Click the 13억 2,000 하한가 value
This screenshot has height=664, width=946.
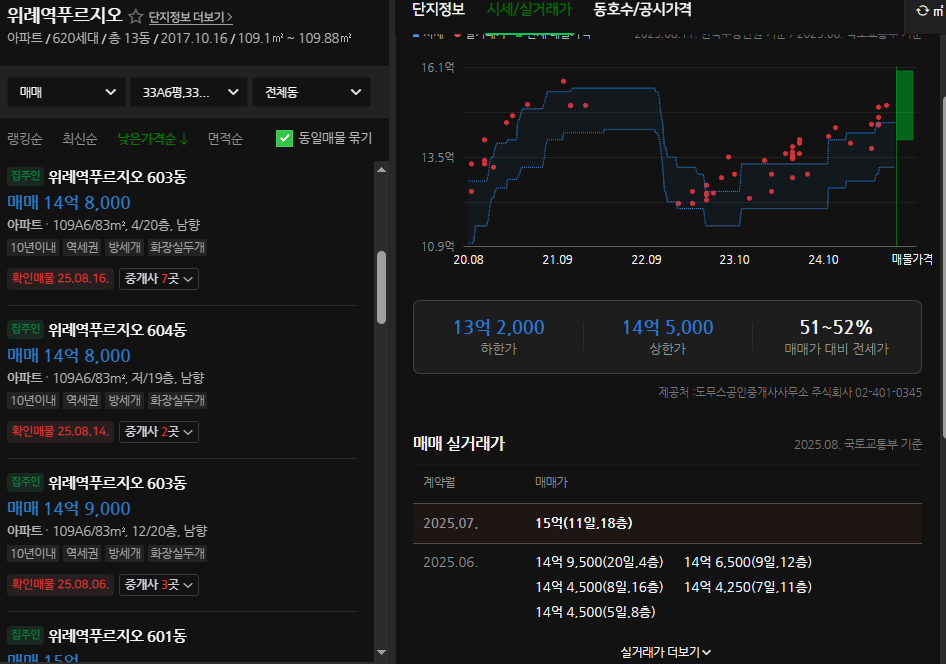coord(498,327)
